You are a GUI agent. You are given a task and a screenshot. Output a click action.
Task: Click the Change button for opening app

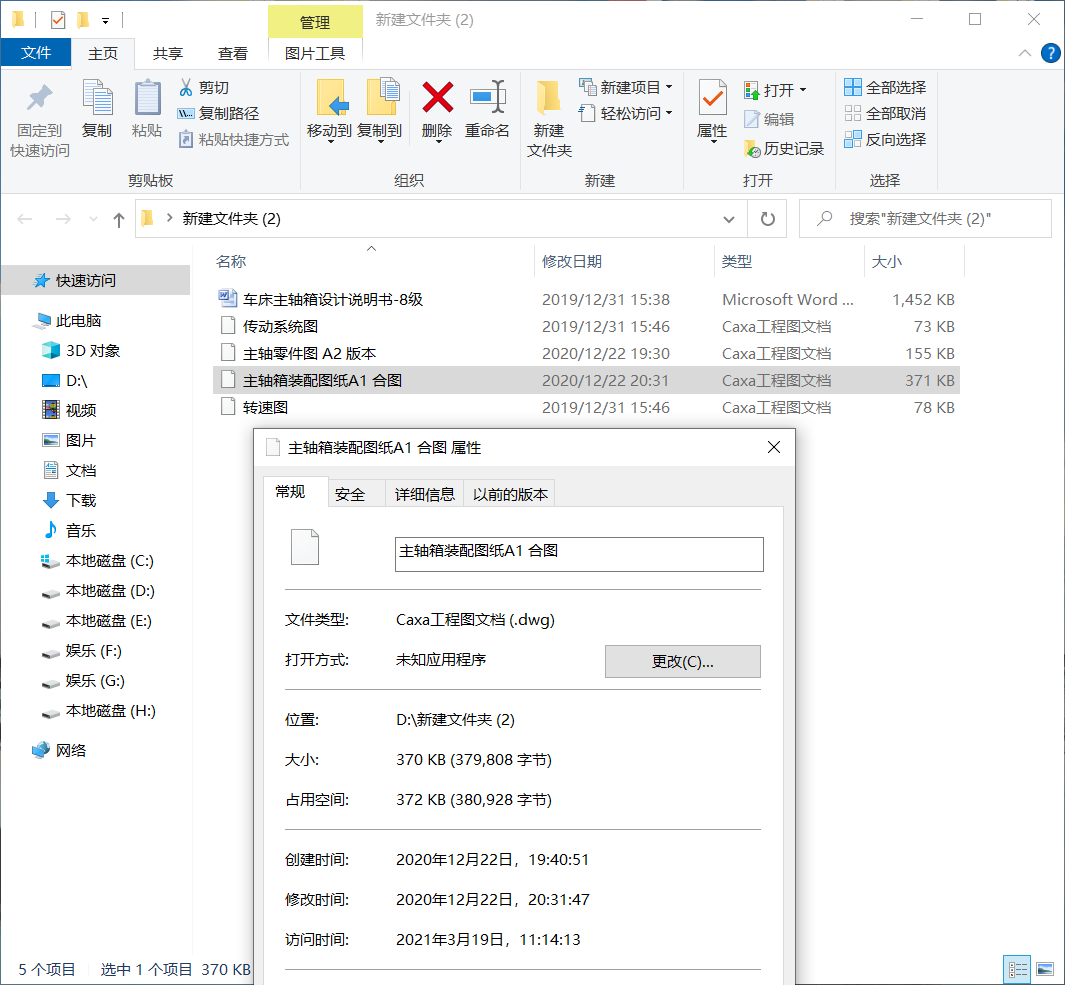(x=682, y=662)
